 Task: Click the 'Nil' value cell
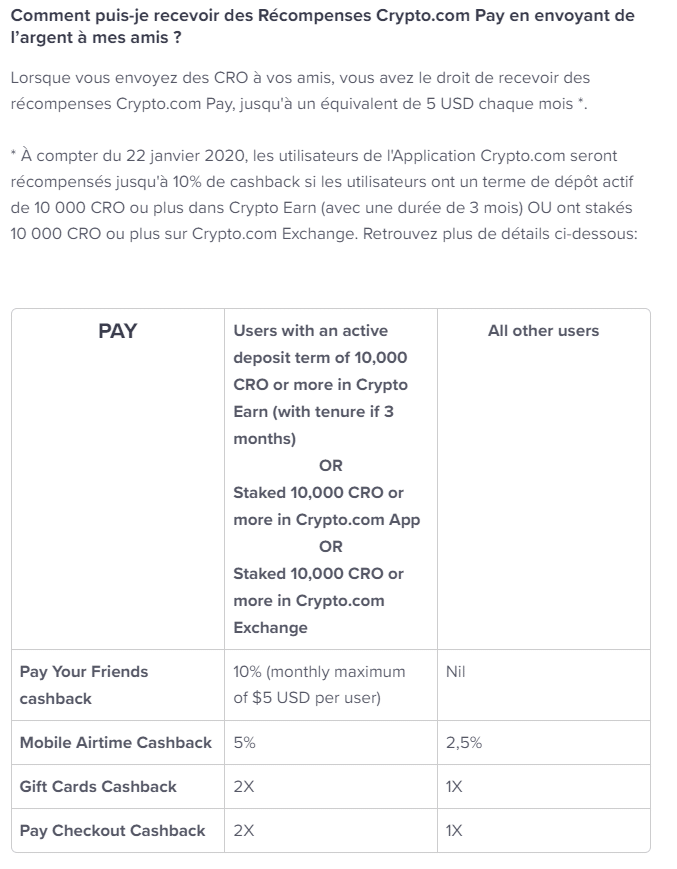click(x=455, y=672)
